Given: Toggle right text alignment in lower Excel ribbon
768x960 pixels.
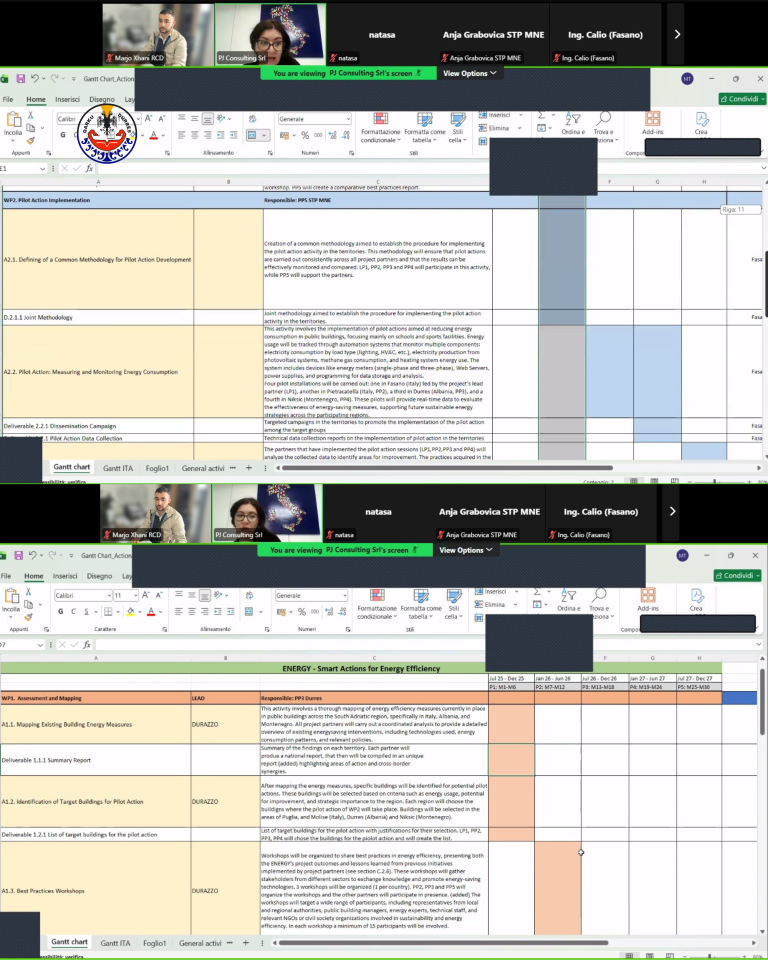Looking at the screenshot, I should (x=205, y=611).
